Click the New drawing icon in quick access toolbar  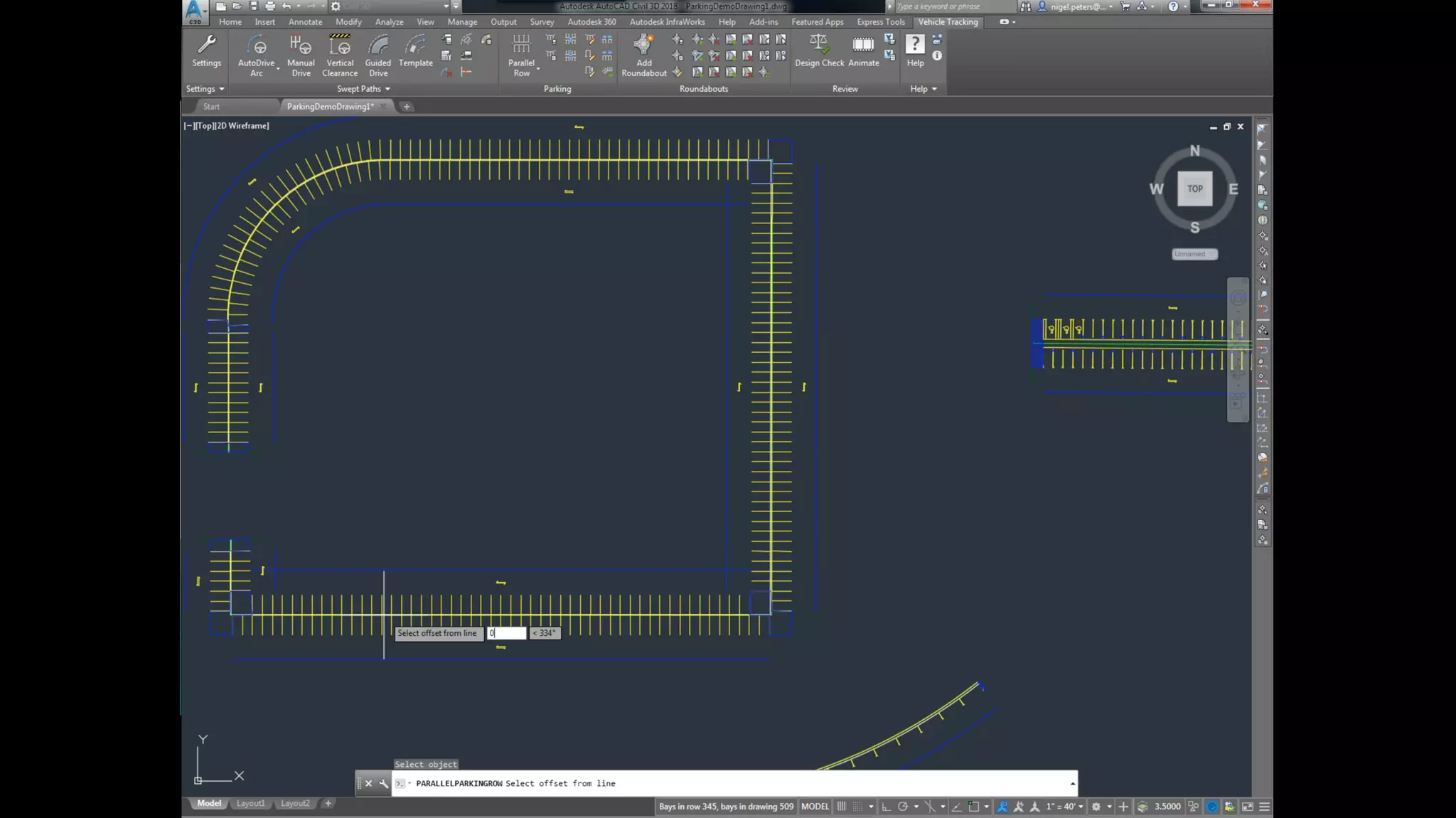(x=221, y=6)
